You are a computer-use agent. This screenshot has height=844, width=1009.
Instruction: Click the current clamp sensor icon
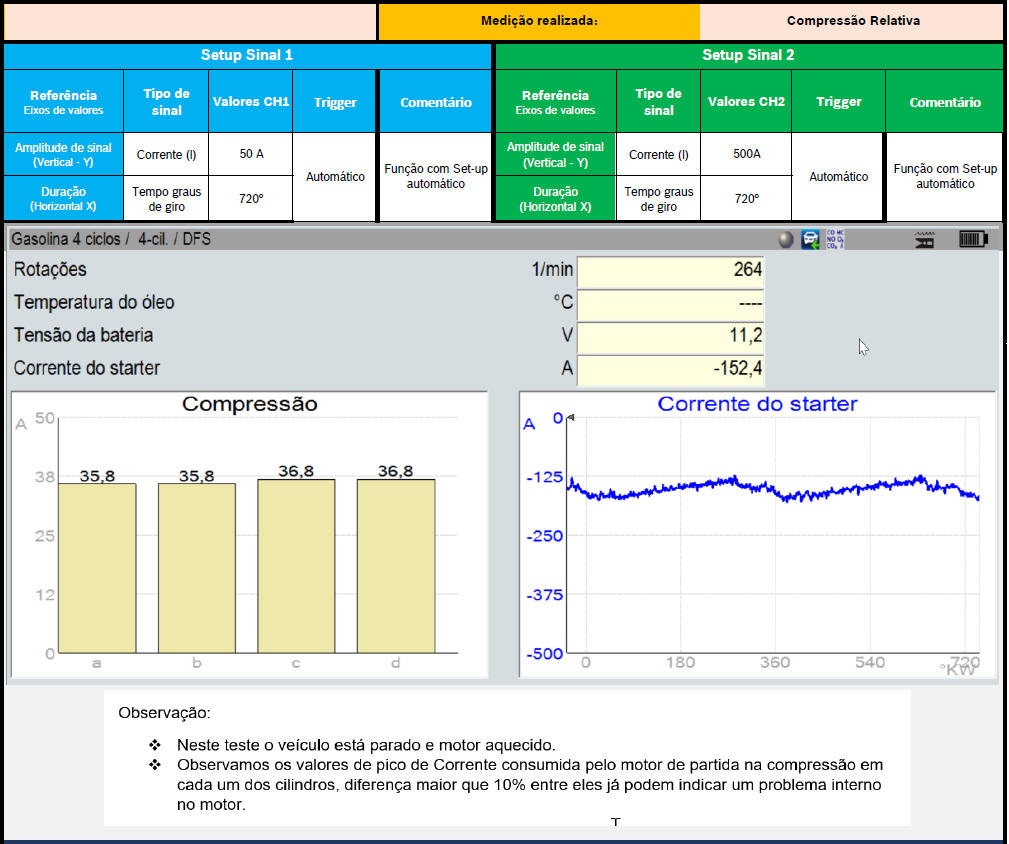click(x=925, y=240)
